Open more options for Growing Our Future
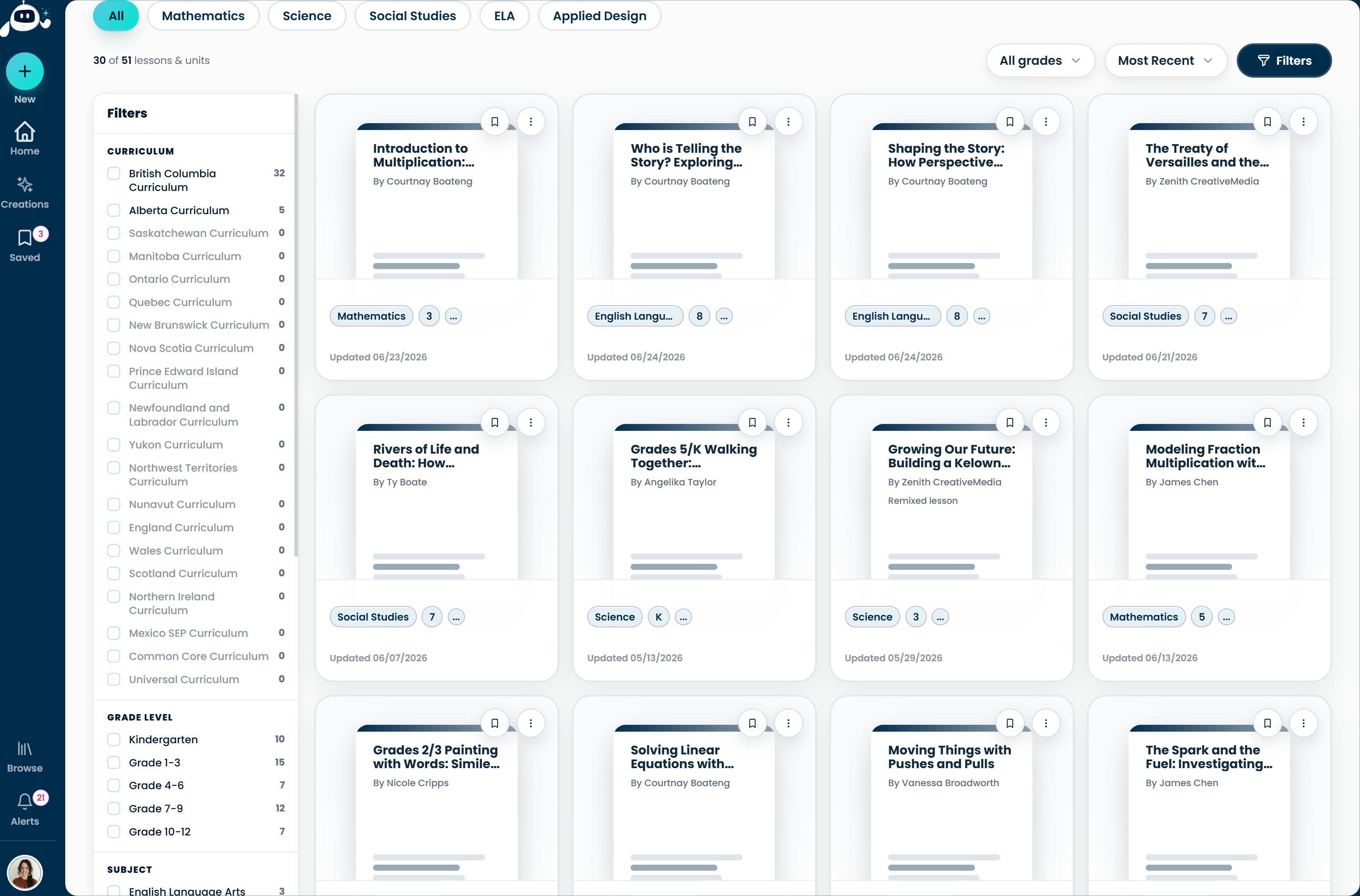The height and width of the screenshot is (896, 1360). [1046, 422]
